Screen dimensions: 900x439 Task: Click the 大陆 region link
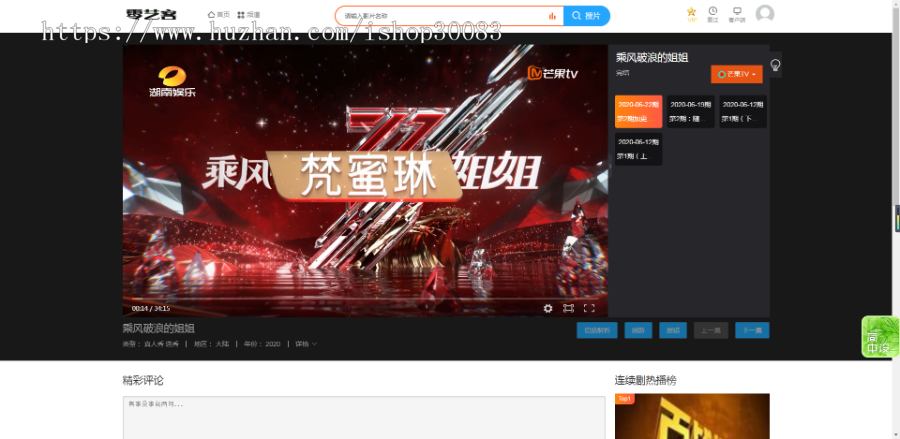(222, 344)
